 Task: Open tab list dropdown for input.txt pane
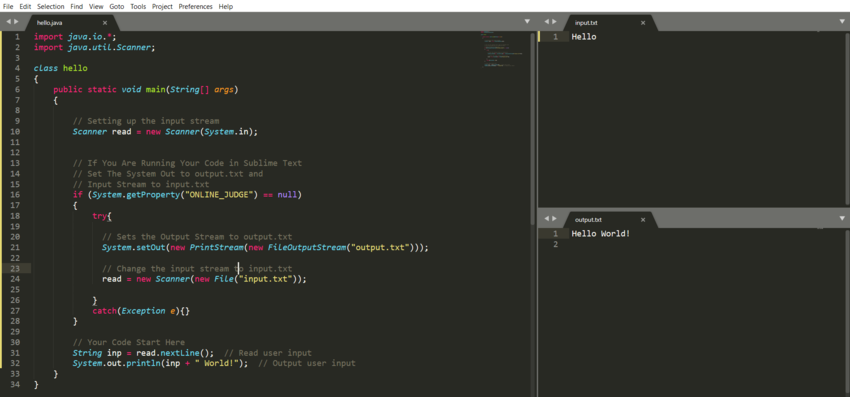coord(842,22)
